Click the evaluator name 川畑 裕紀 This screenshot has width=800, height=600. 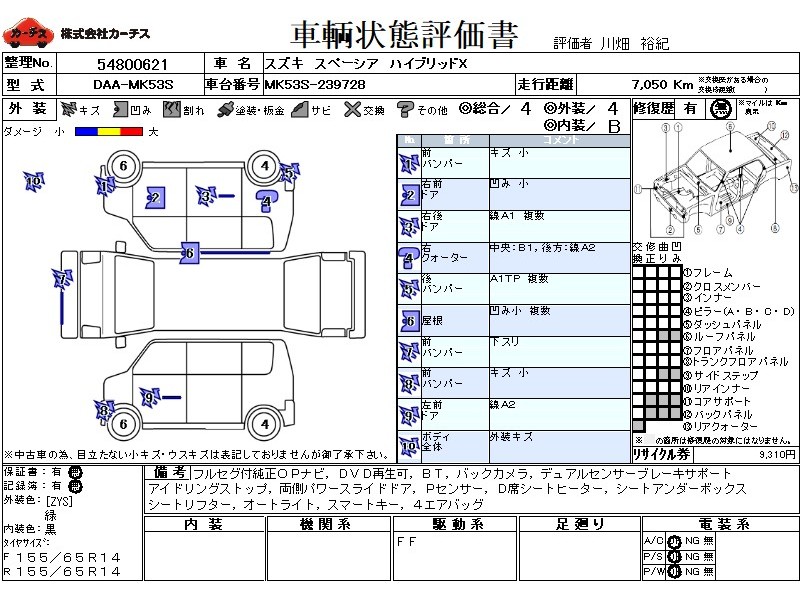634,44
